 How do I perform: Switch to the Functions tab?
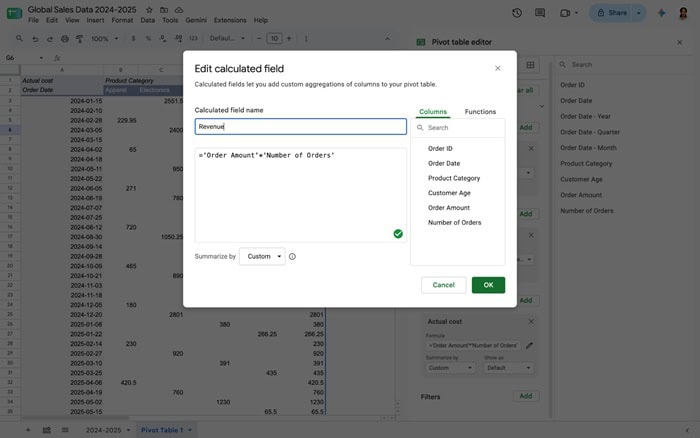click(x=480, y=112)
